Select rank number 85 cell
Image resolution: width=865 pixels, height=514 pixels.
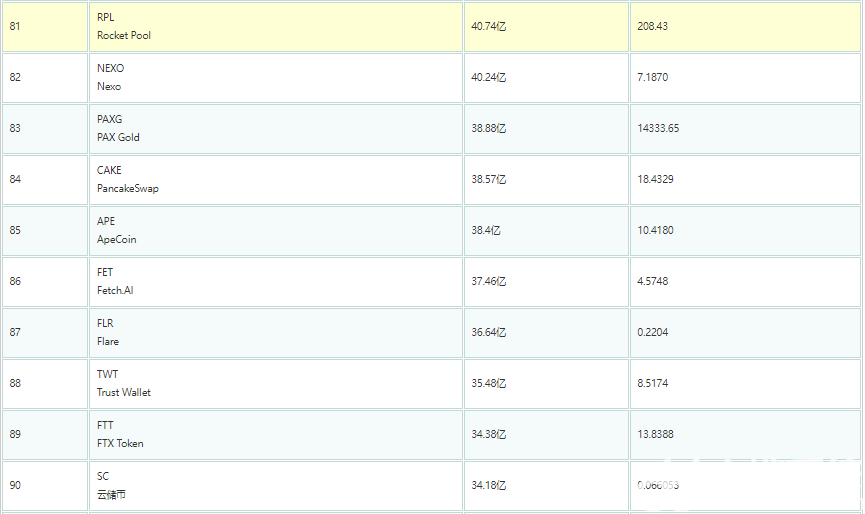pyautogui.click(x=15, y=230)
